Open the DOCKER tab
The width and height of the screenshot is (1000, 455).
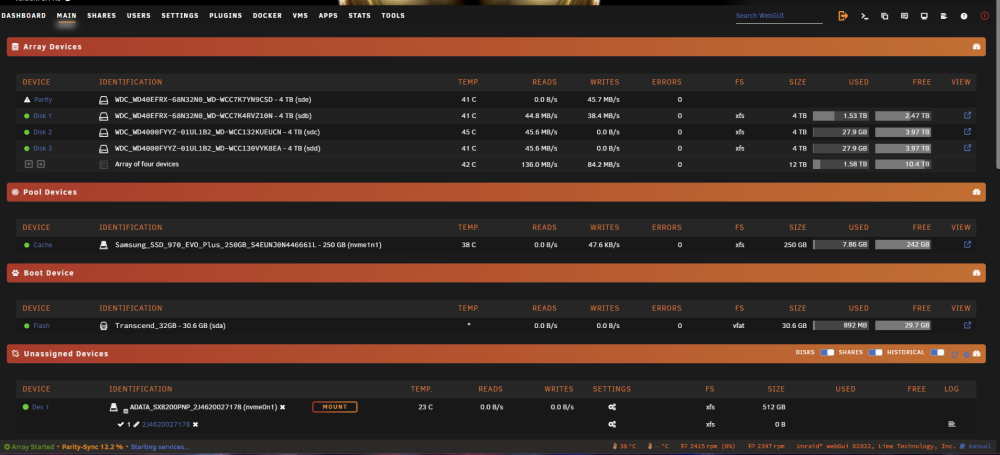pos(267,15)
